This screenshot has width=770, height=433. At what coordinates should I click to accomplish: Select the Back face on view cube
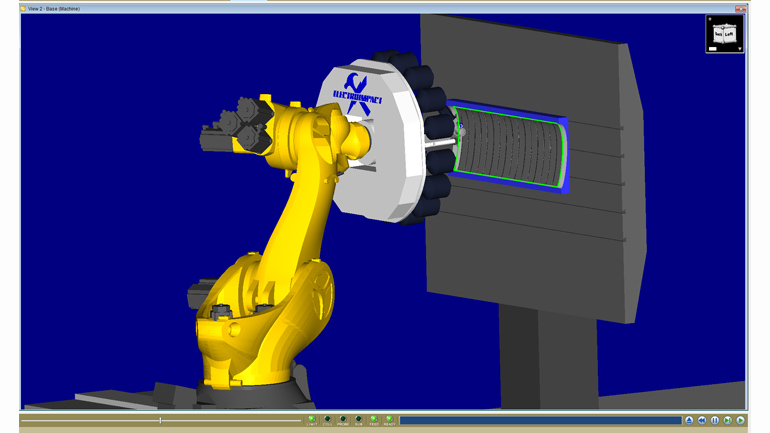[x=717, y=34]
